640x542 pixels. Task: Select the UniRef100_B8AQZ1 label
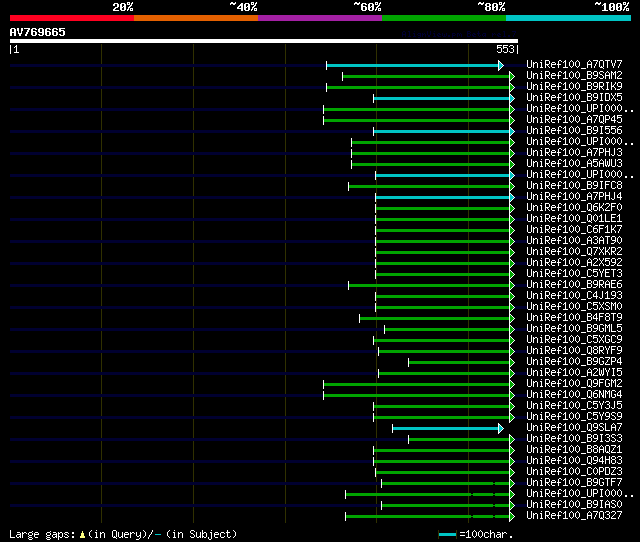574,450
